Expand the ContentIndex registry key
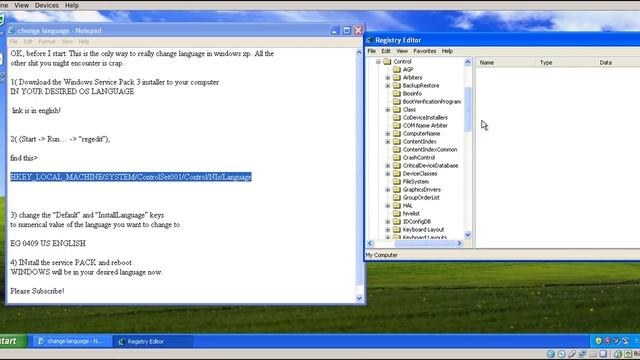 coord(388,142)
